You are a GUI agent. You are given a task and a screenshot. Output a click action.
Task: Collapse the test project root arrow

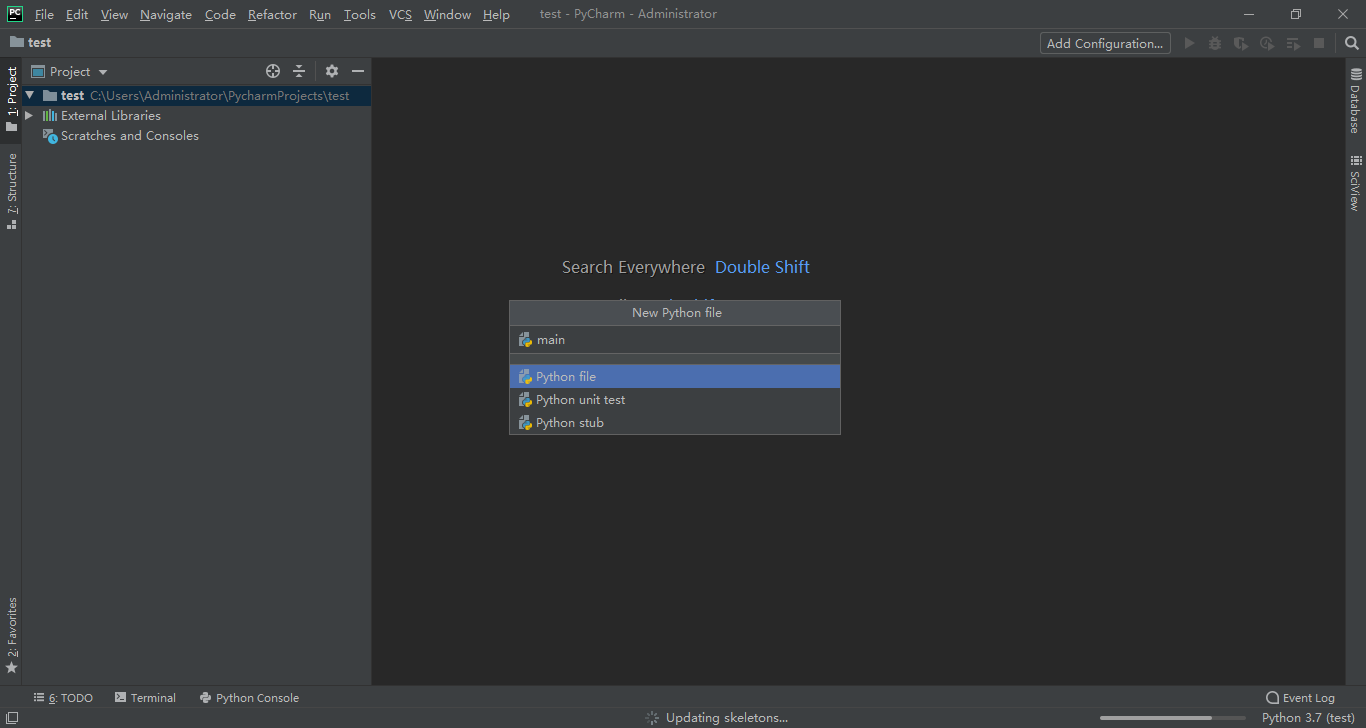[30, 95]
